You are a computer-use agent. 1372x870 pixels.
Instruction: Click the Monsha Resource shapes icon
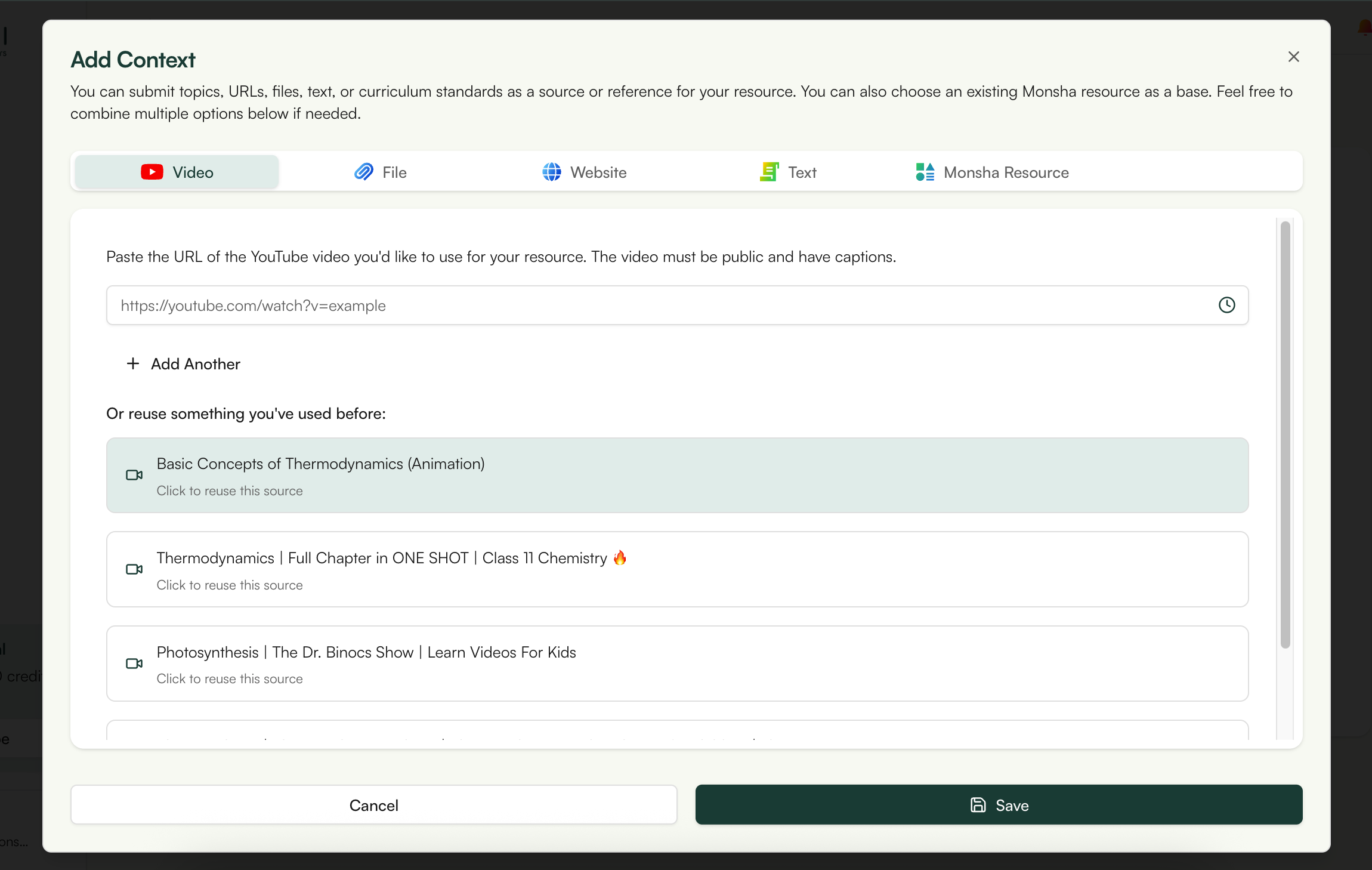click(x=924, y=172)
